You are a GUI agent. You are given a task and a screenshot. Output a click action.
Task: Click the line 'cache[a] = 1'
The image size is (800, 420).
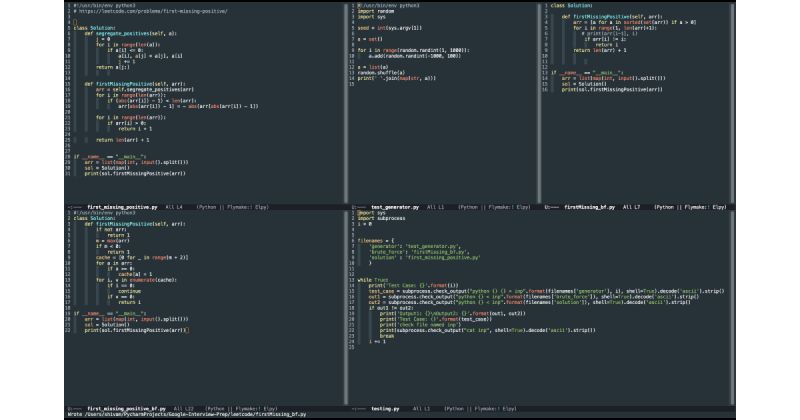(x=135, y=275)
